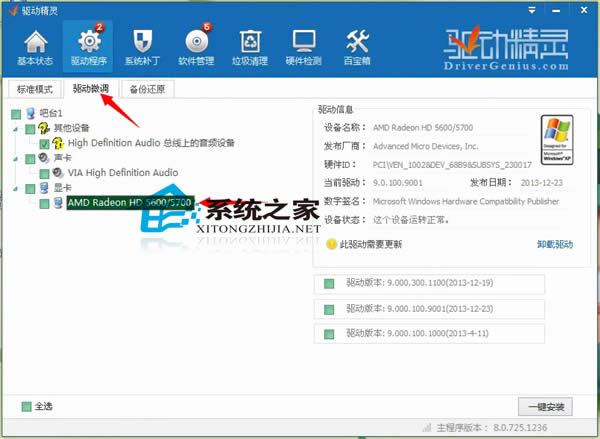The width and height of the screenshot is (600, 439).
Task: Open the 驱动程序 gear icon
Action: pyautogui.click(x=87, y=47)
